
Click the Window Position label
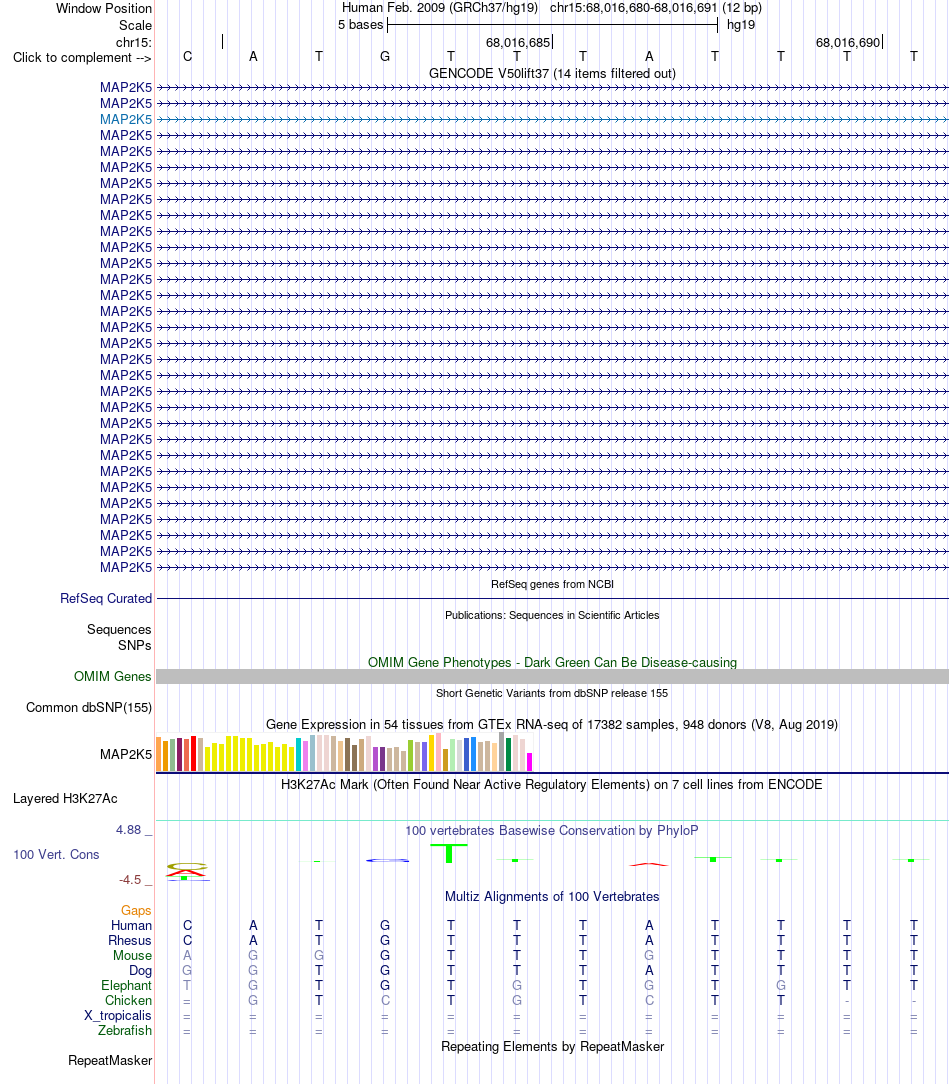(x=104, y=9)
